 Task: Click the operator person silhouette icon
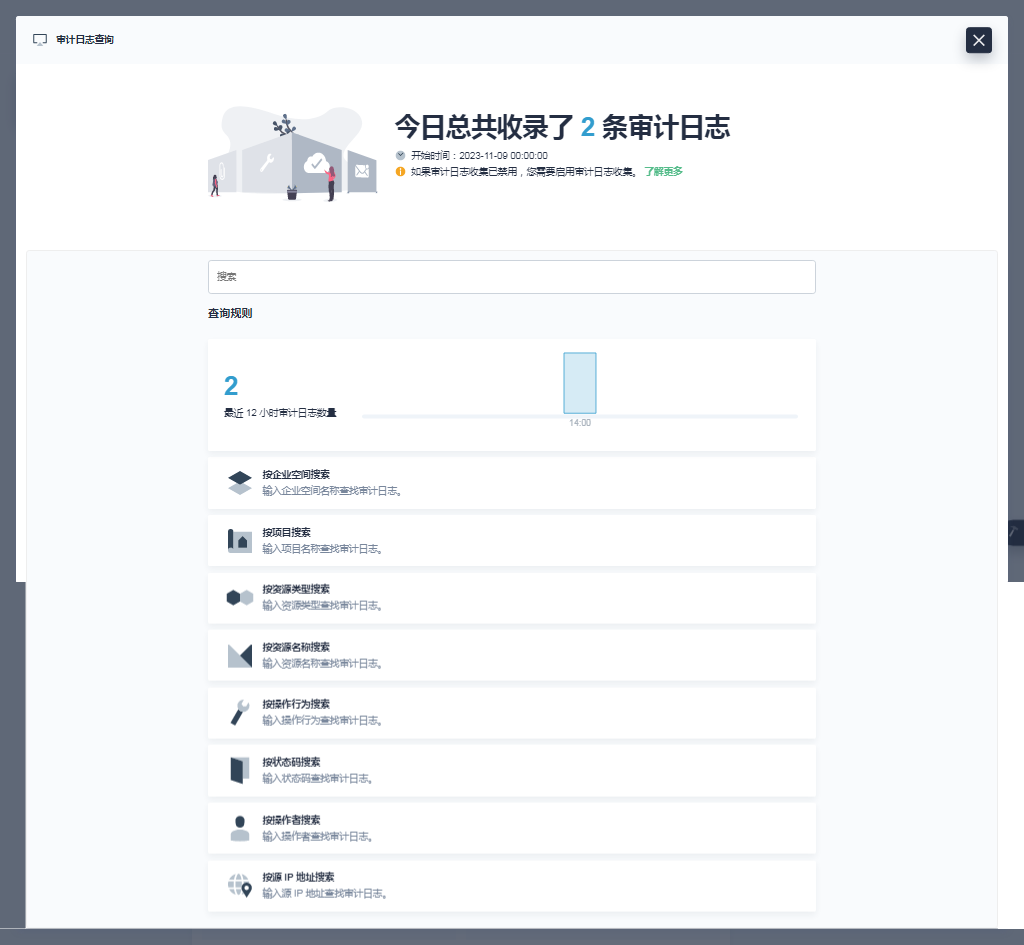pyautogui.click(x=240, y=828)
